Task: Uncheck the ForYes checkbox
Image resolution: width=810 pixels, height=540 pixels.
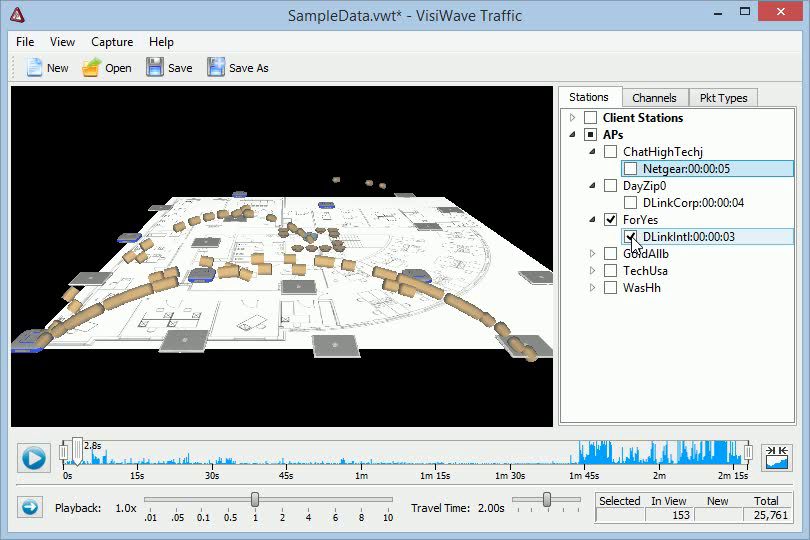Action: 610,220
